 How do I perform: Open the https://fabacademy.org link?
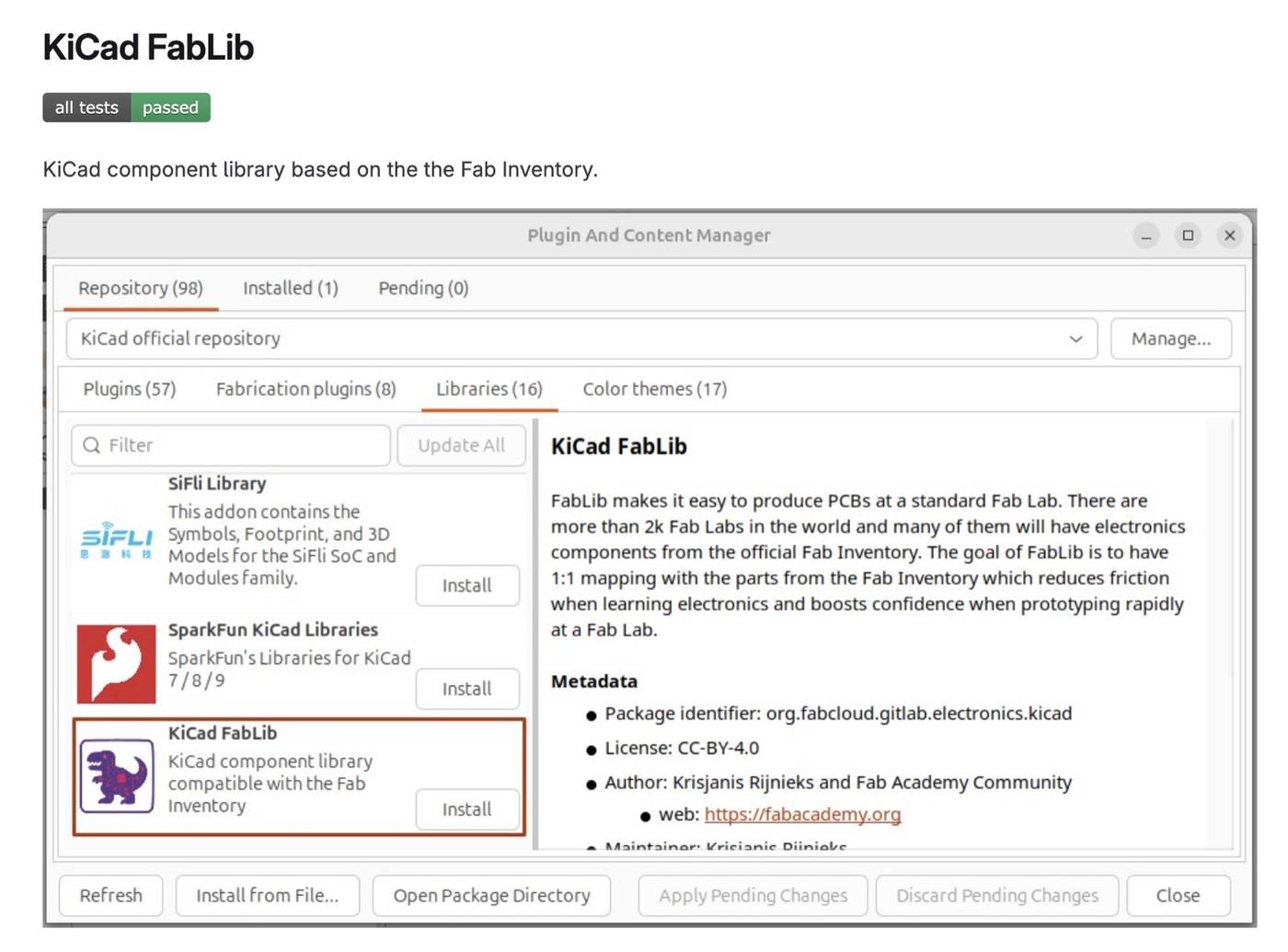coord(803,815)
